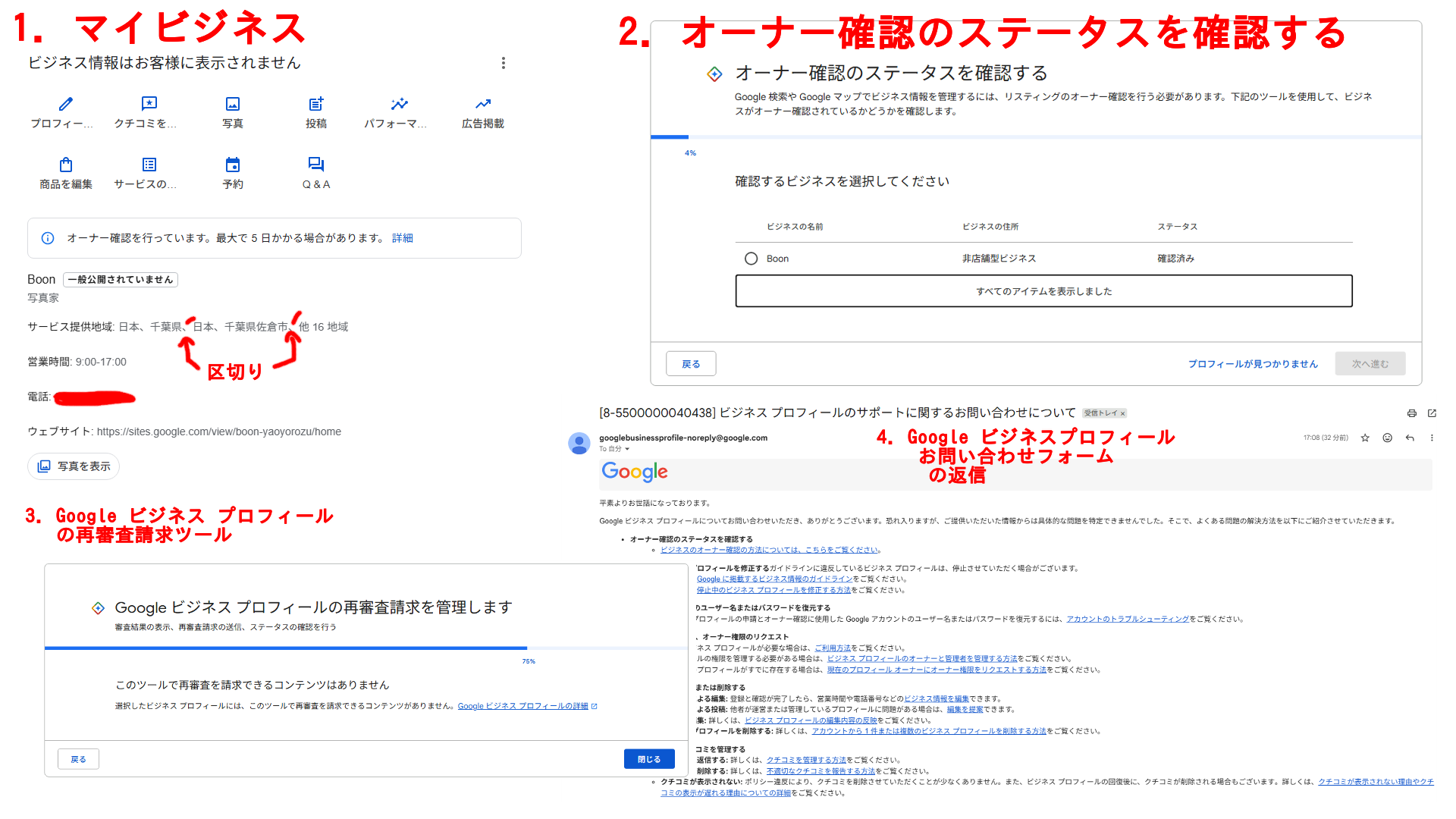Click the print icon in the email
This screenshot has height=819, width=1456.
(1411, 413)
